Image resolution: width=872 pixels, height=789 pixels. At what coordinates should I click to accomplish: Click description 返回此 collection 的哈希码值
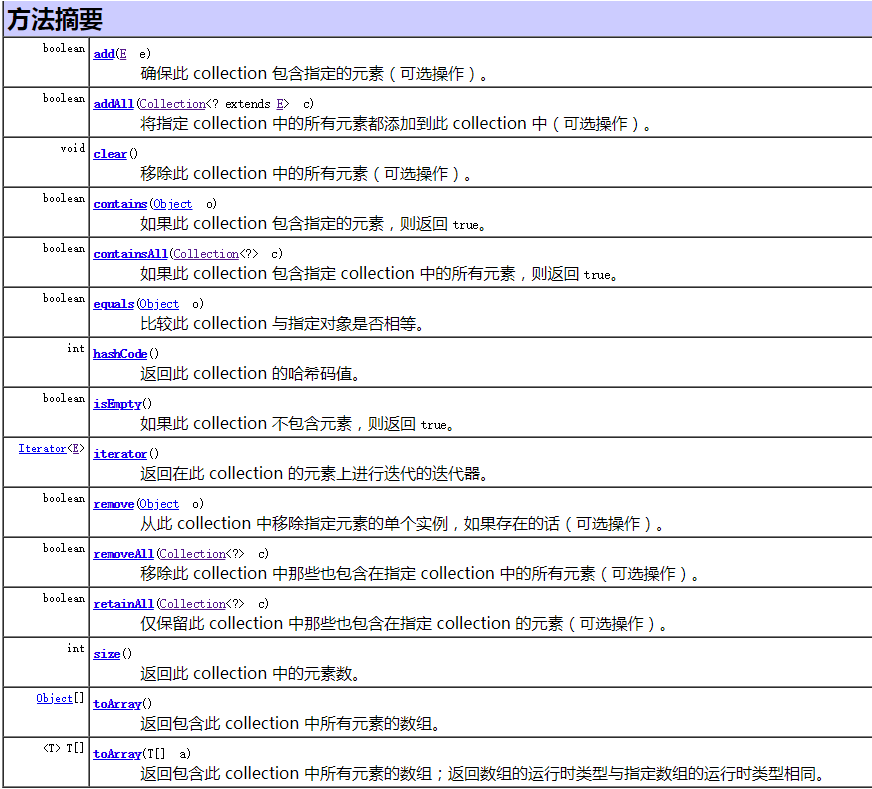pos(250,374)
